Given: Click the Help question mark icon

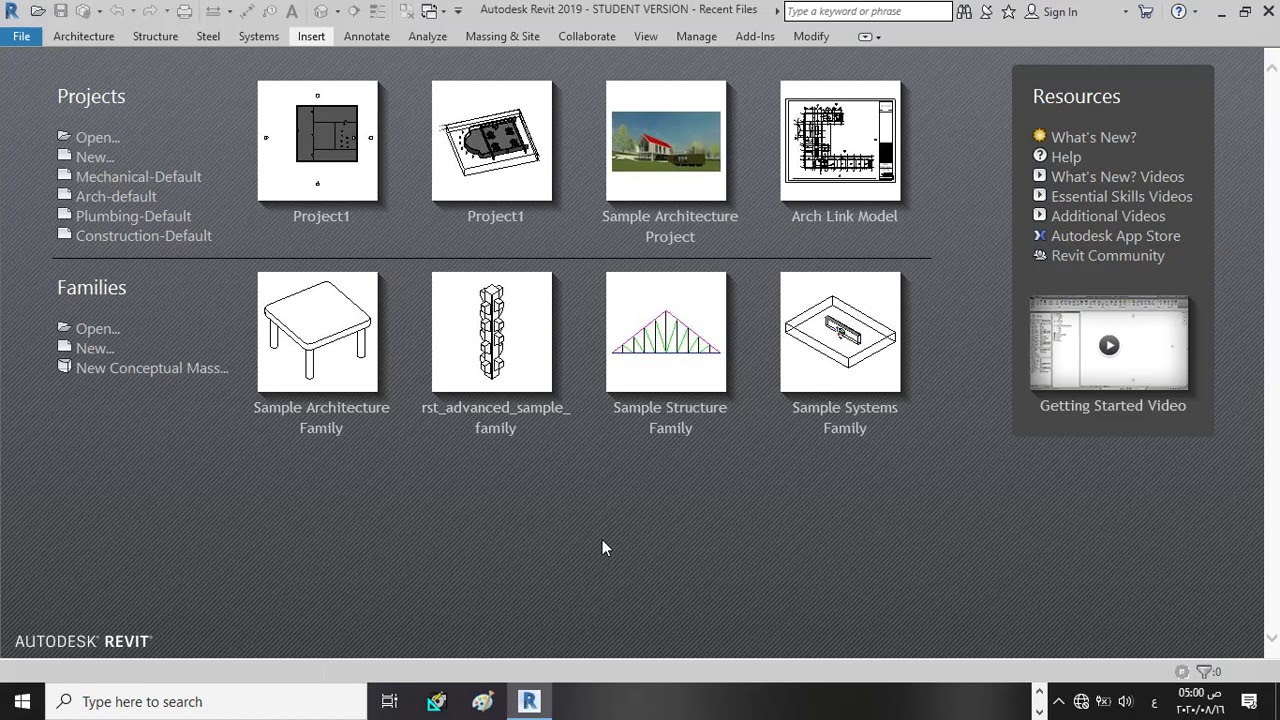Looking at the screenshot, I should point(1179,11).
